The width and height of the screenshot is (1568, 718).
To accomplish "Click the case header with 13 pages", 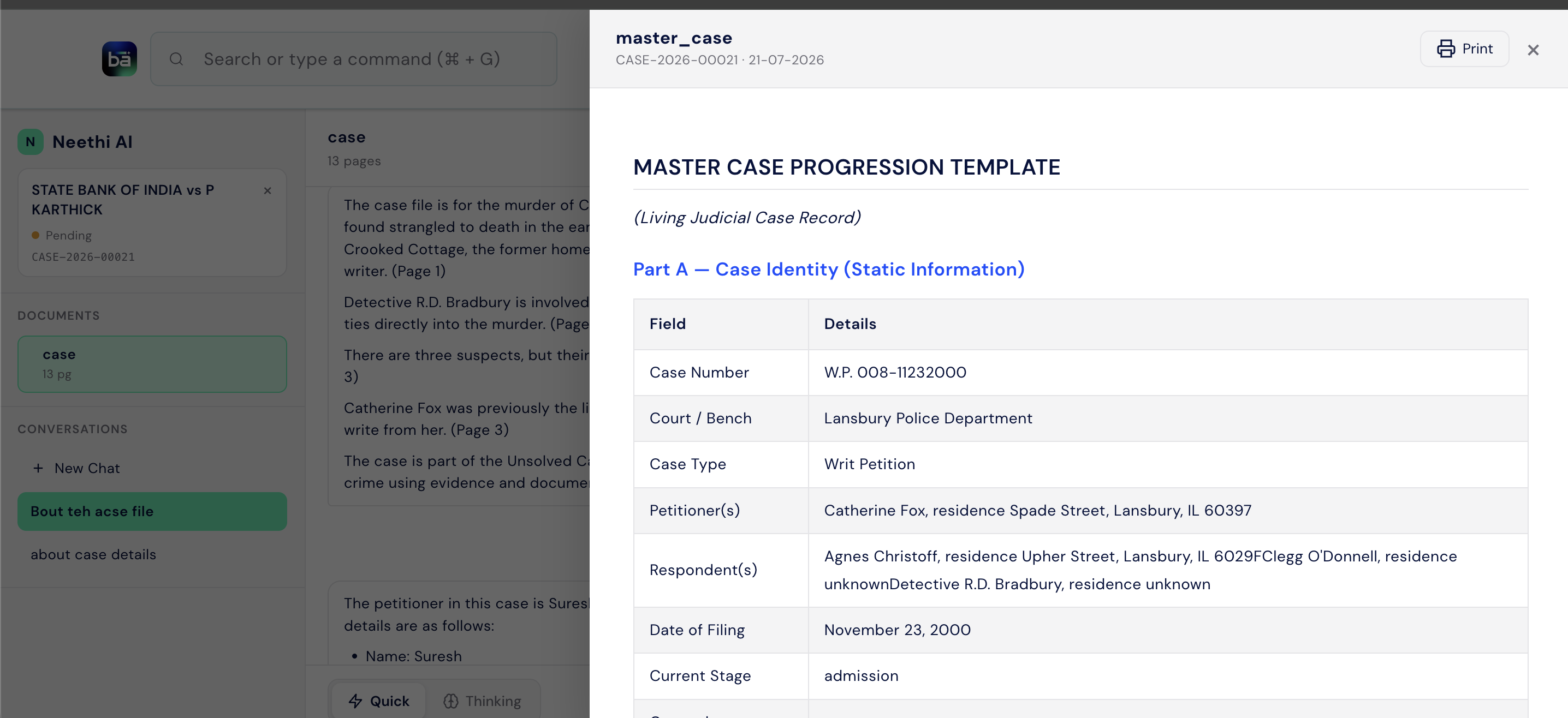I will tap(354, 148).
